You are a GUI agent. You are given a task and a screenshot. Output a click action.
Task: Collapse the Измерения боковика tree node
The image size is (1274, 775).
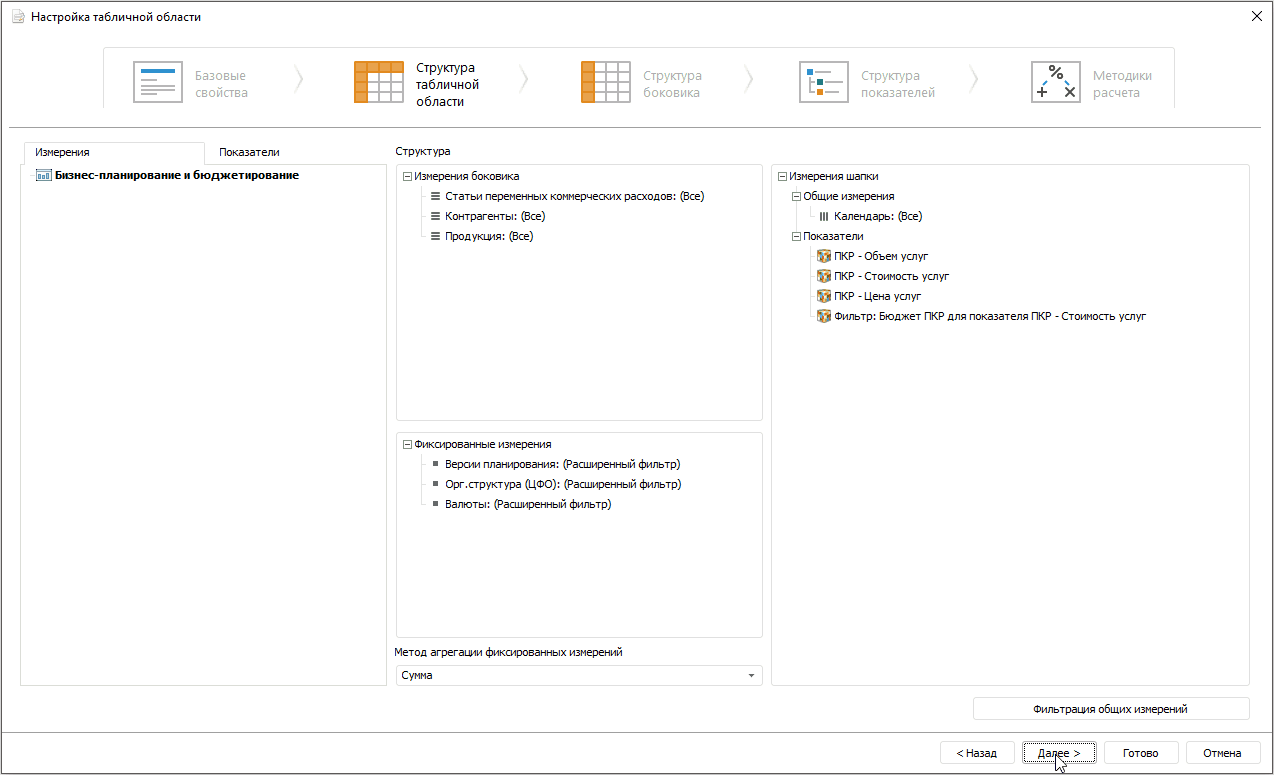tap(407, 176)
